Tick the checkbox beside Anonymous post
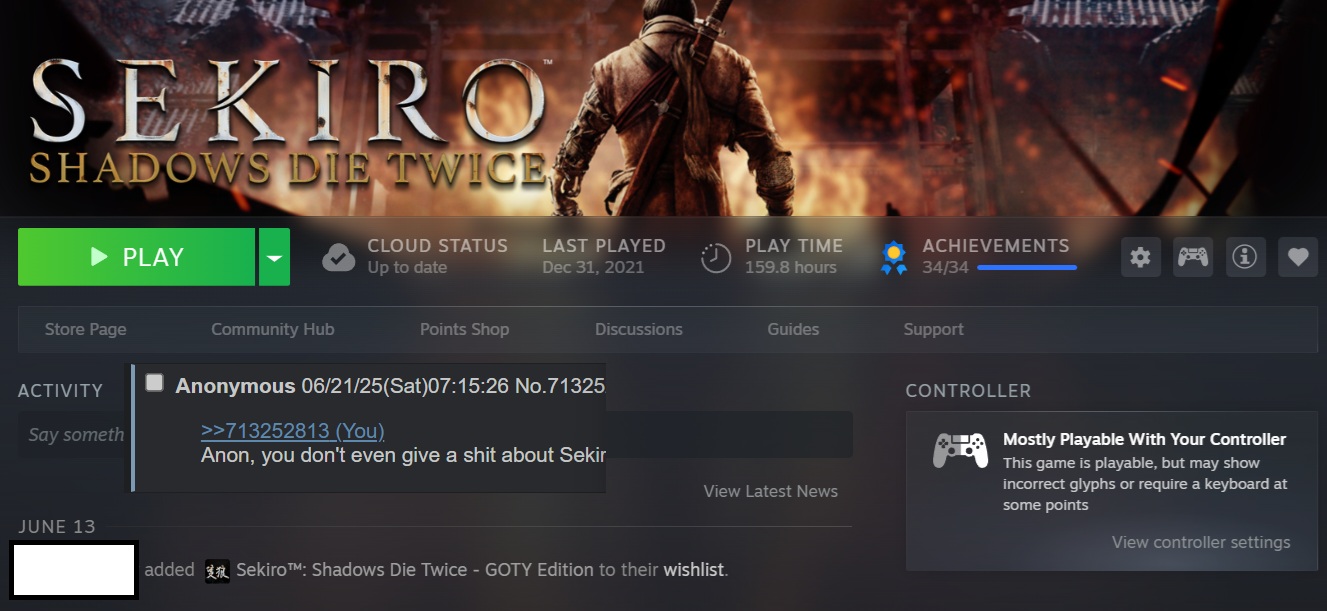This screenshot has height=611, width=1327. [154, 382]
